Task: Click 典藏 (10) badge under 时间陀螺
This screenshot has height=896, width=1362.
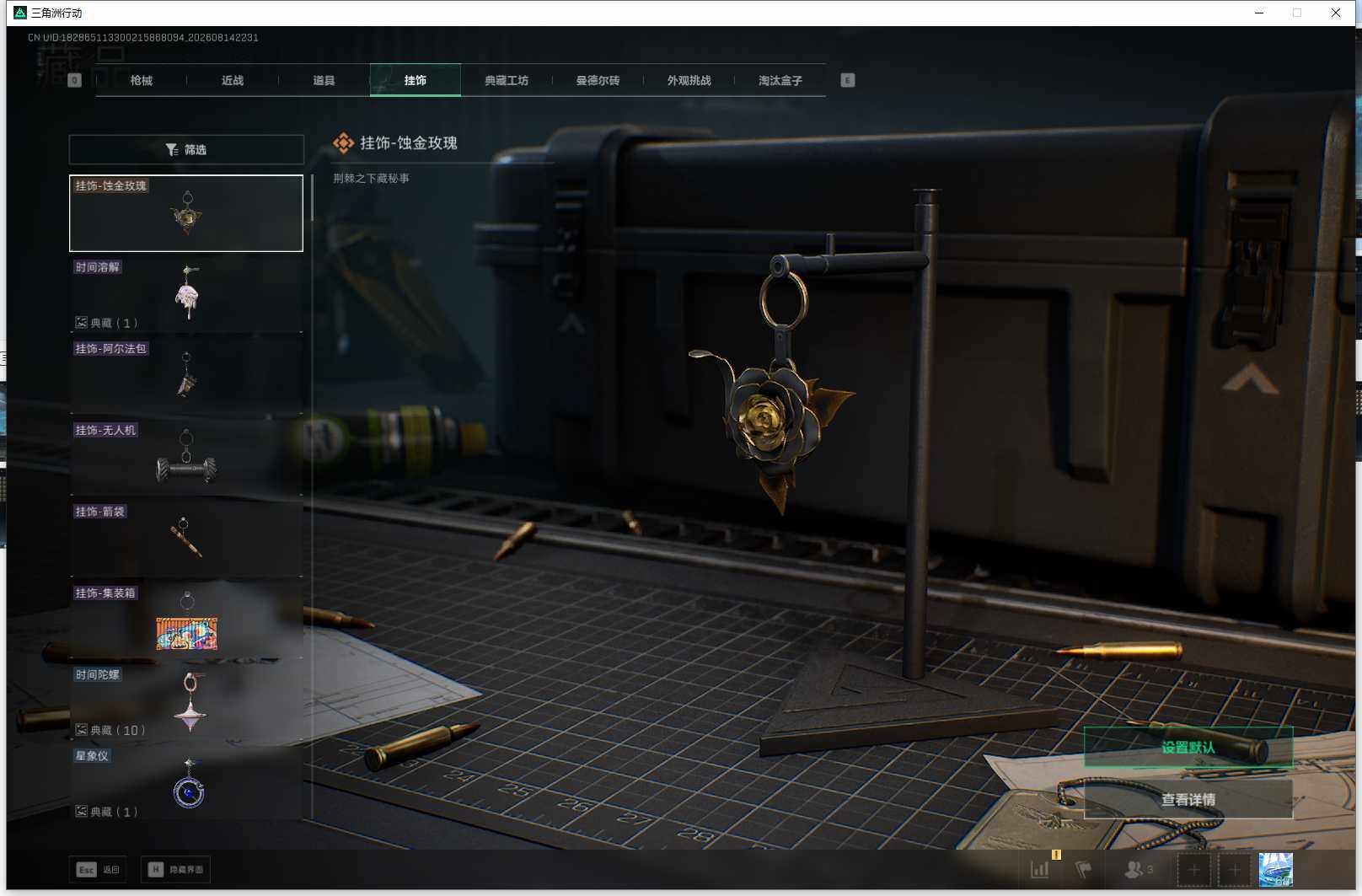Action: [110, 730]
